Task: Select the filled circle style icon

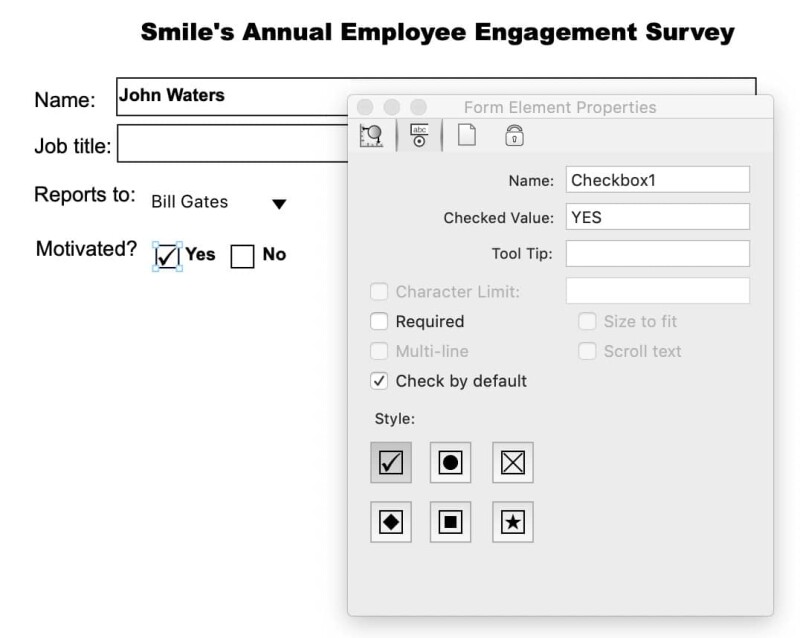Action: click(x=451, y=462)
